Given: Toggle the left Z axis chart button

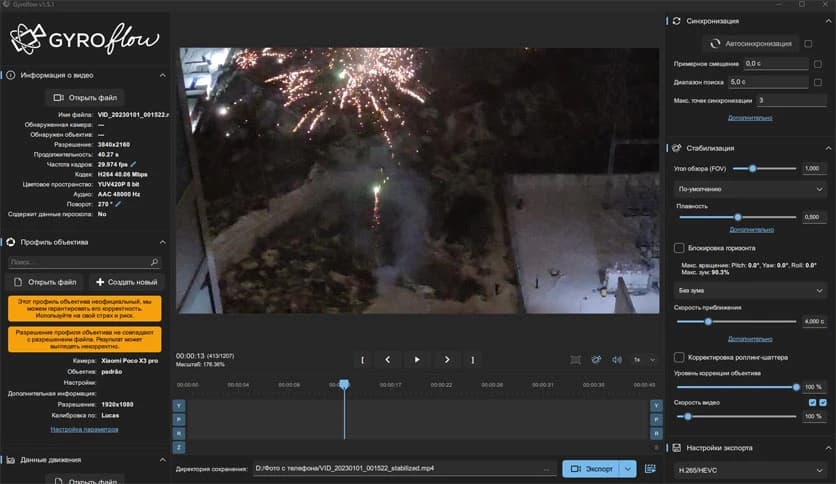Looking at the screenshot, I should (179, 447).
